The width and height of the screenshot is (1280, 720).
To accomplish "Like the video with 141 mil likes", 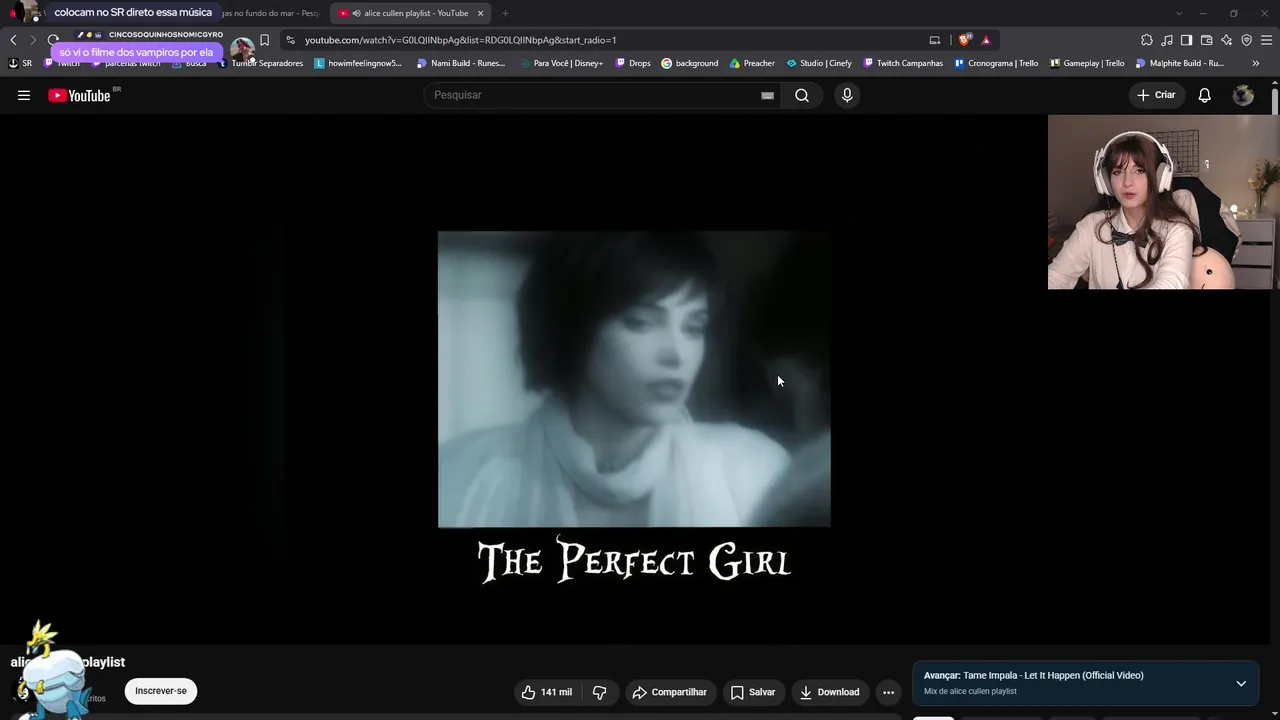I will [547, 692].
